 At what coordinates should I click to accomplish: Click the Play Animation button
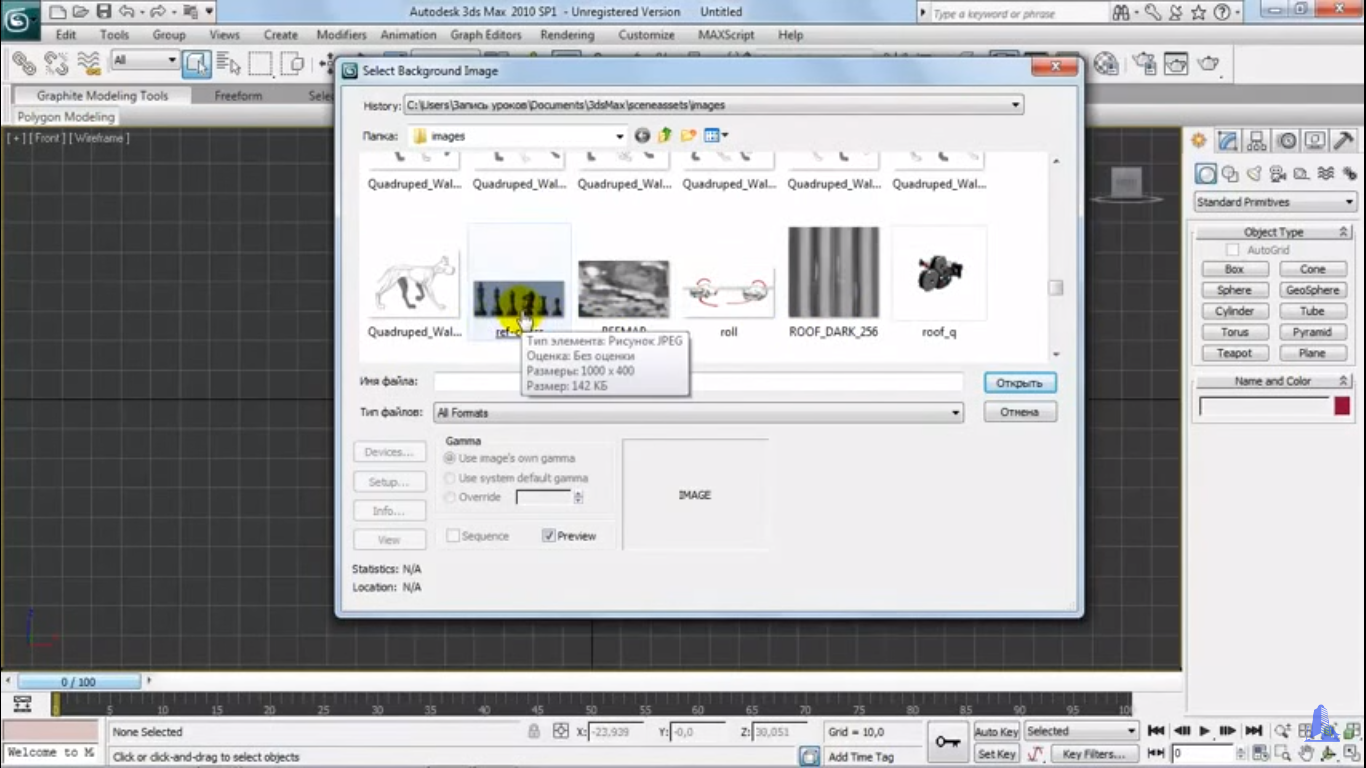(1205, 731)
